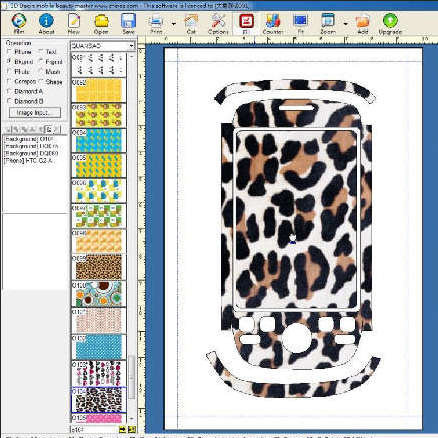Click the pattern list scroll-up arrow
This screenshot has width=438, height=438.
pyautogui.click(x=132, y=57)
